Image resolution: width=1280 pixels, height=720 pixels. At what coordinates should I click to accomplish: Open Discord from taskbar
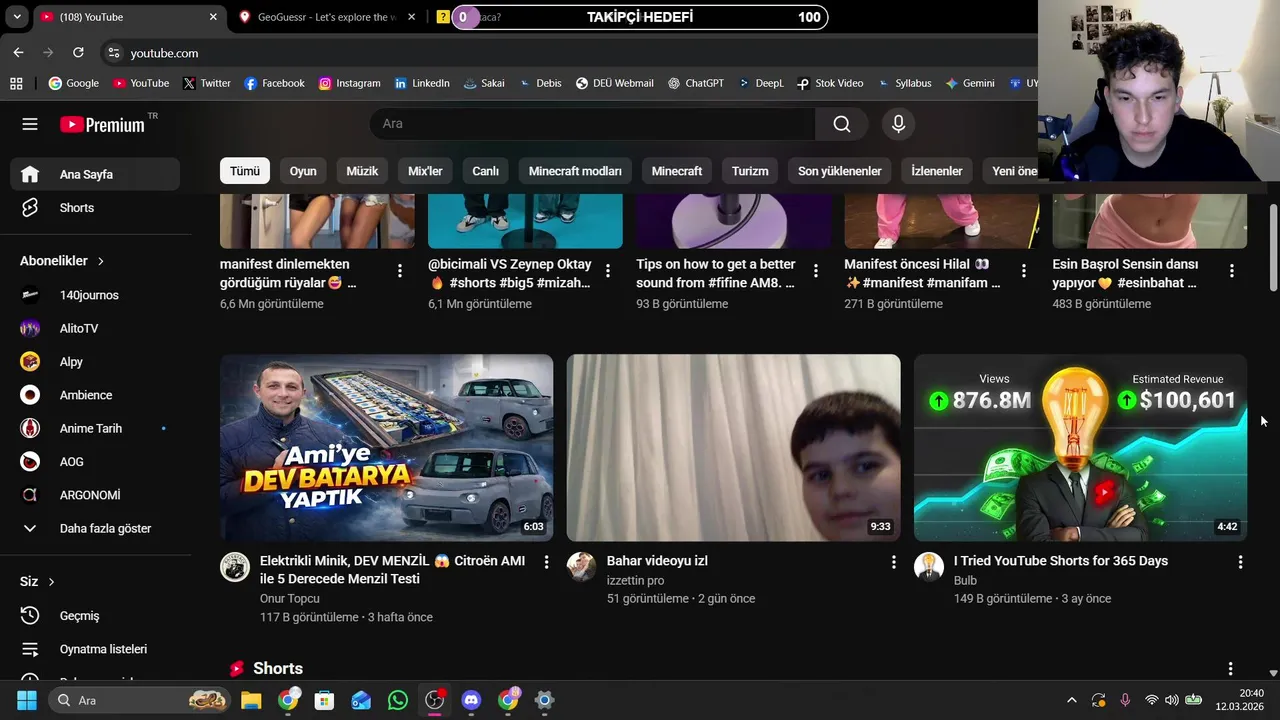click(471, 700)
